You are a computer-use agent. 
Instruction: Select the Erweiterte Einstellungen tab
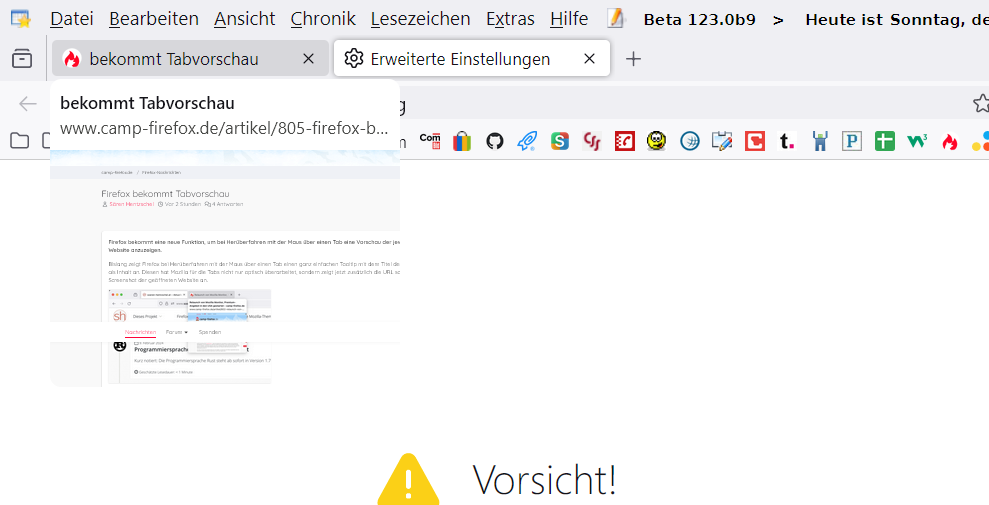tap(472, 59)
